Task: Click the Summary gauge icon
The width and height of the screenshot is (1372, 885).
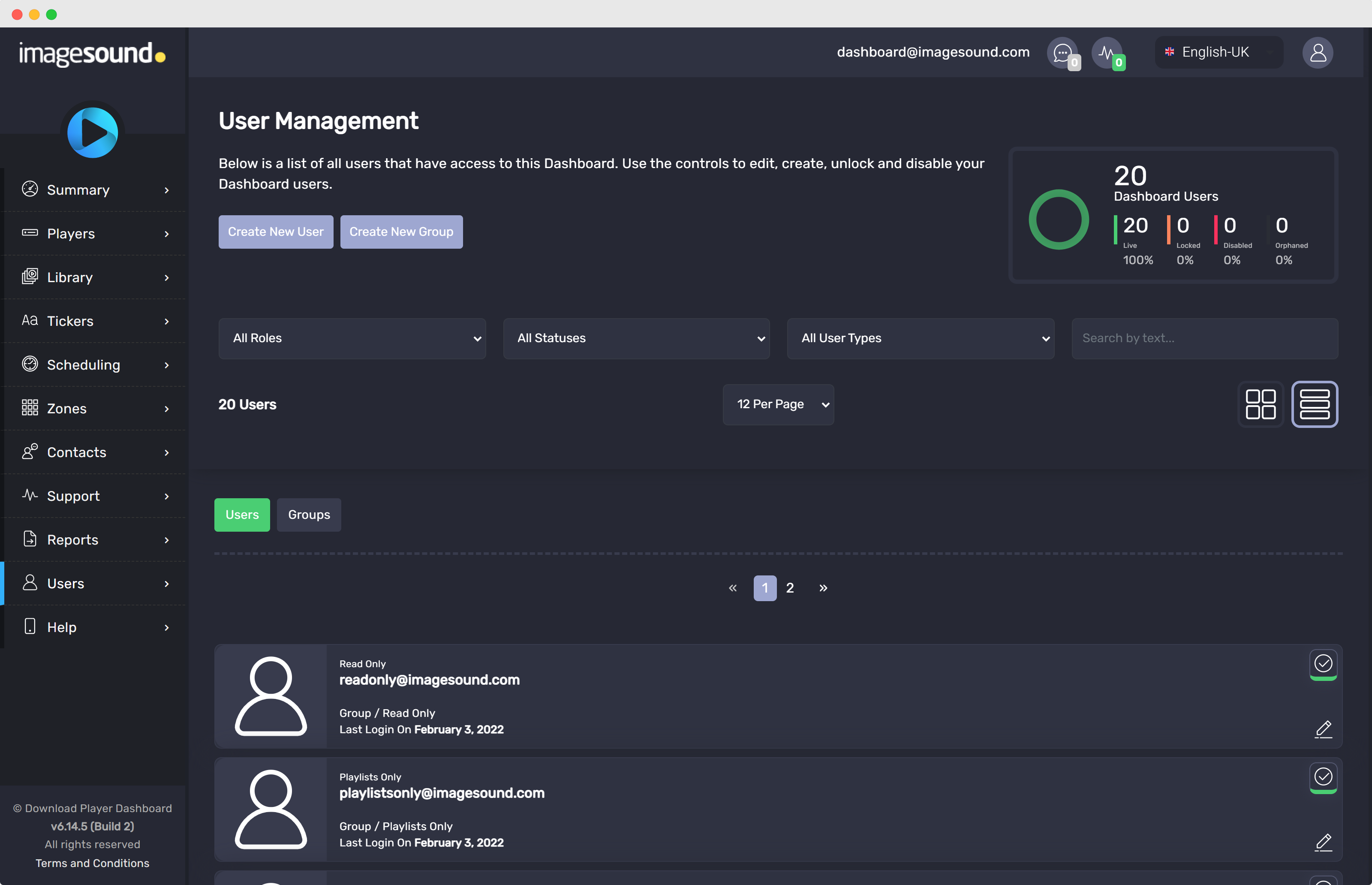Action: click(x=30, y=189)
